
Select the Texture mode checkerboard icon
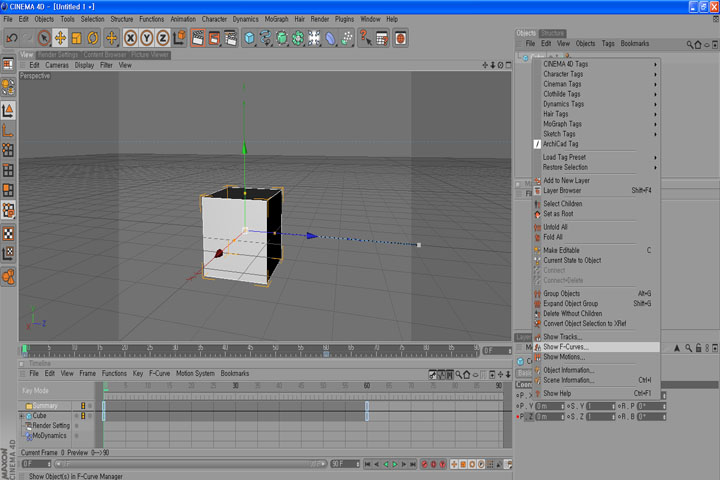click(8, 233)
